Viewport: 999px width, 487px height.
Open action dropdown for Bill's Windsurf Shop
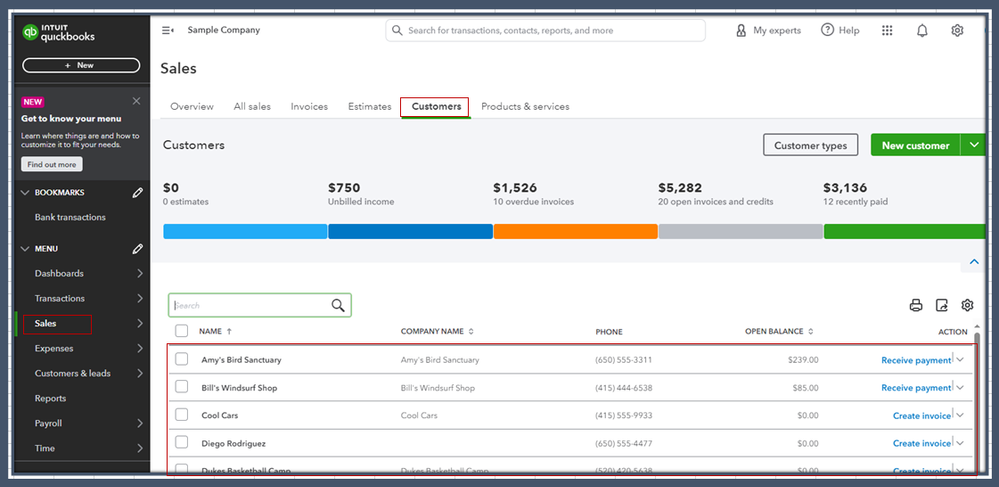point(960,387)
